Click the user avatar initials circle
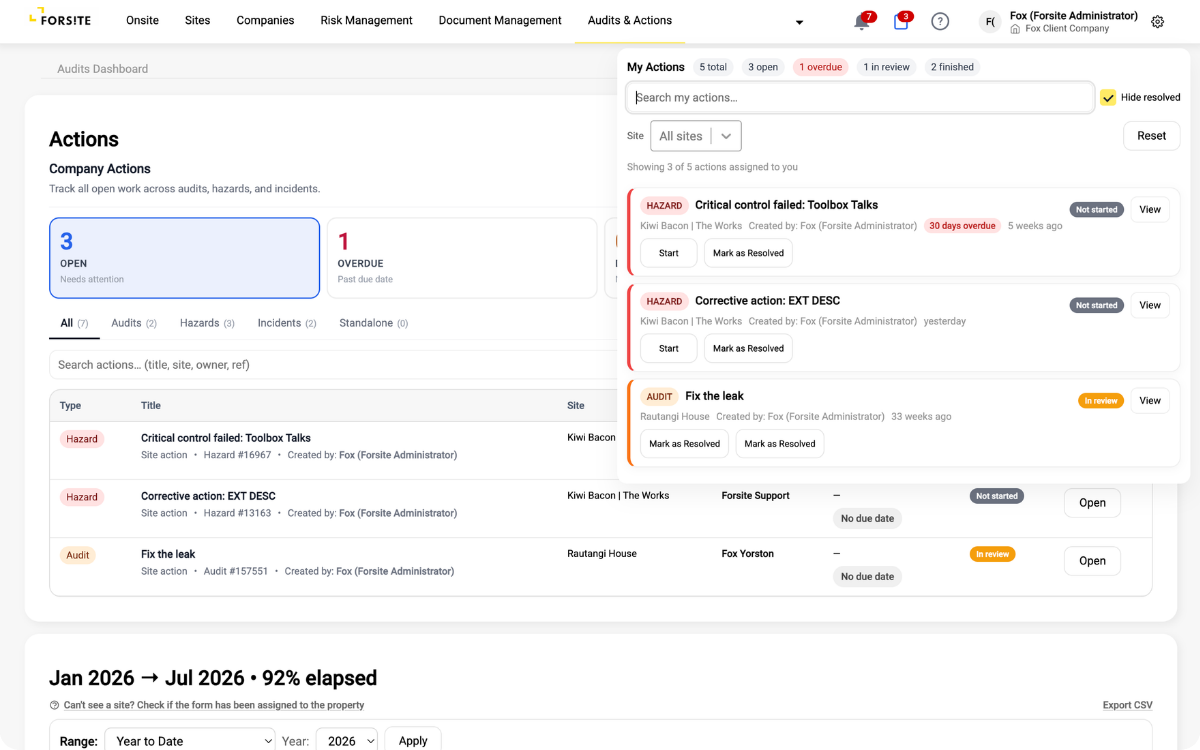Screen dimensions: 1200x750 (990, 21)
